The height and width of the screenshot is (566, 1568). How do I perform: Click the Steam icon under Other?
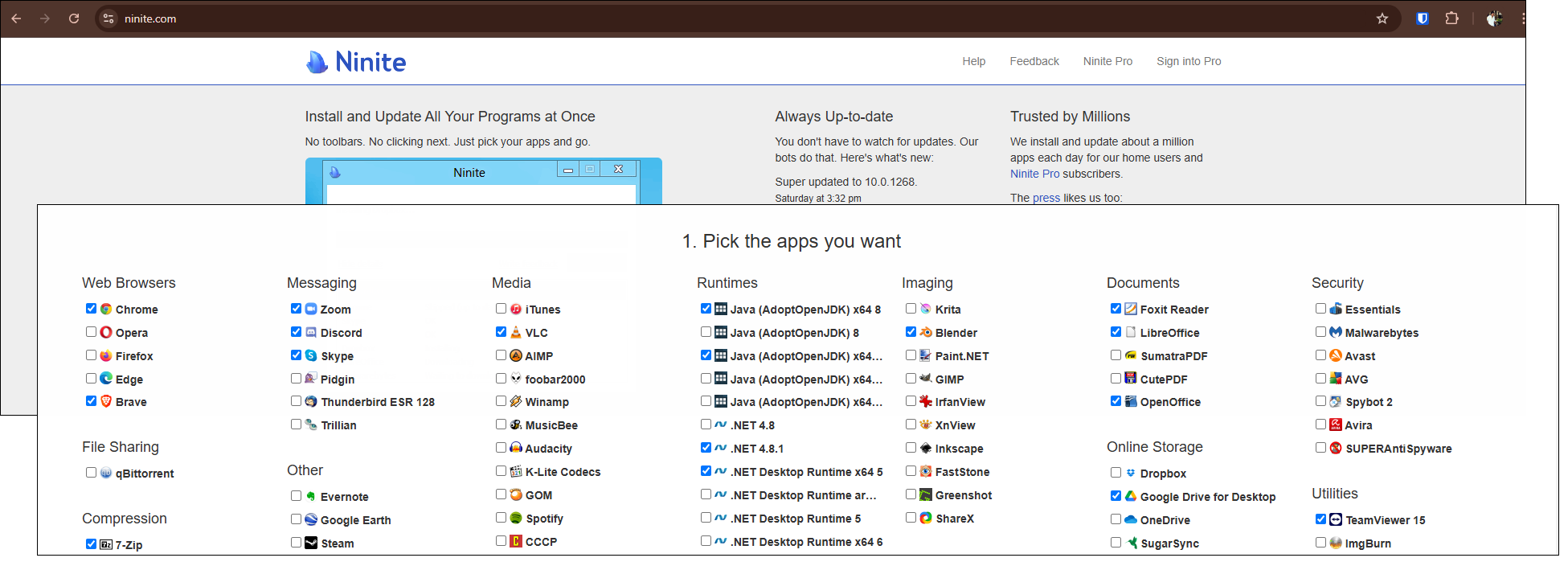(311, 543)
